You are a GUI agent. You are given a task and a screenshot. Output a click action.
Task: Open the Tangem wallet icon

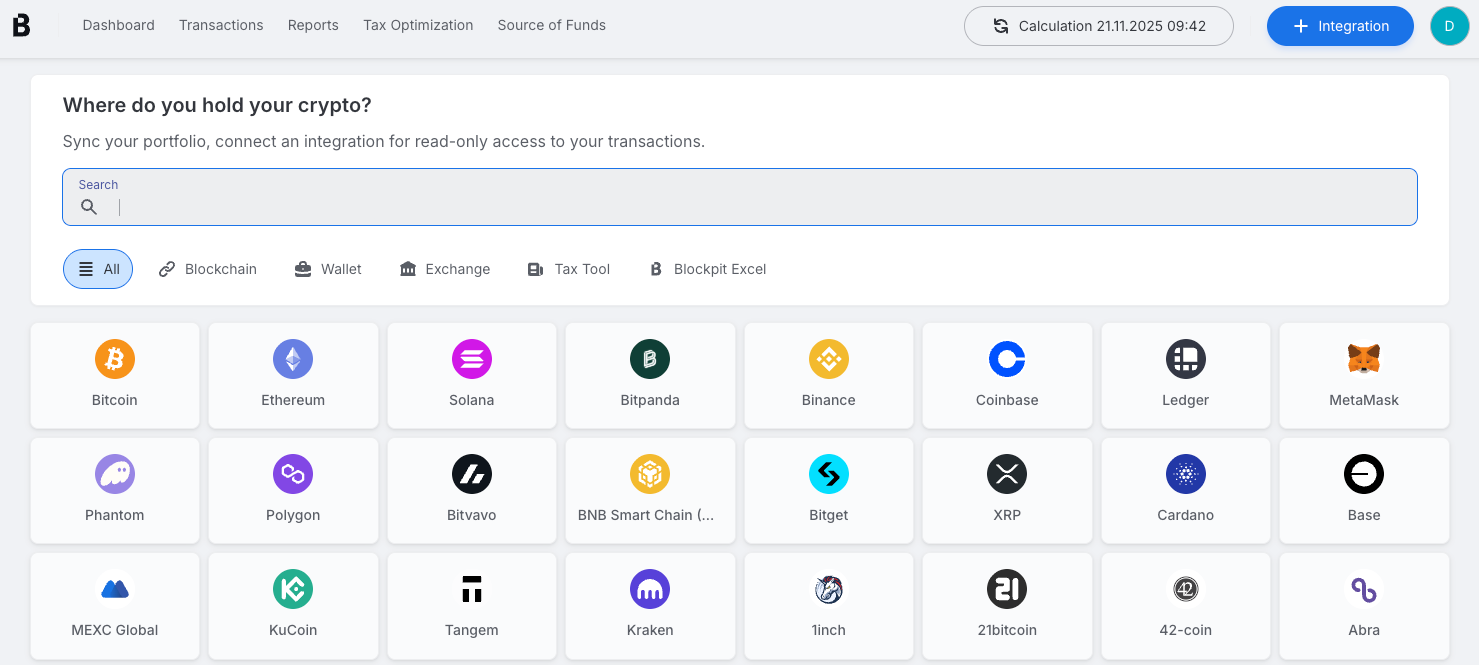click(x=472, y=589)
